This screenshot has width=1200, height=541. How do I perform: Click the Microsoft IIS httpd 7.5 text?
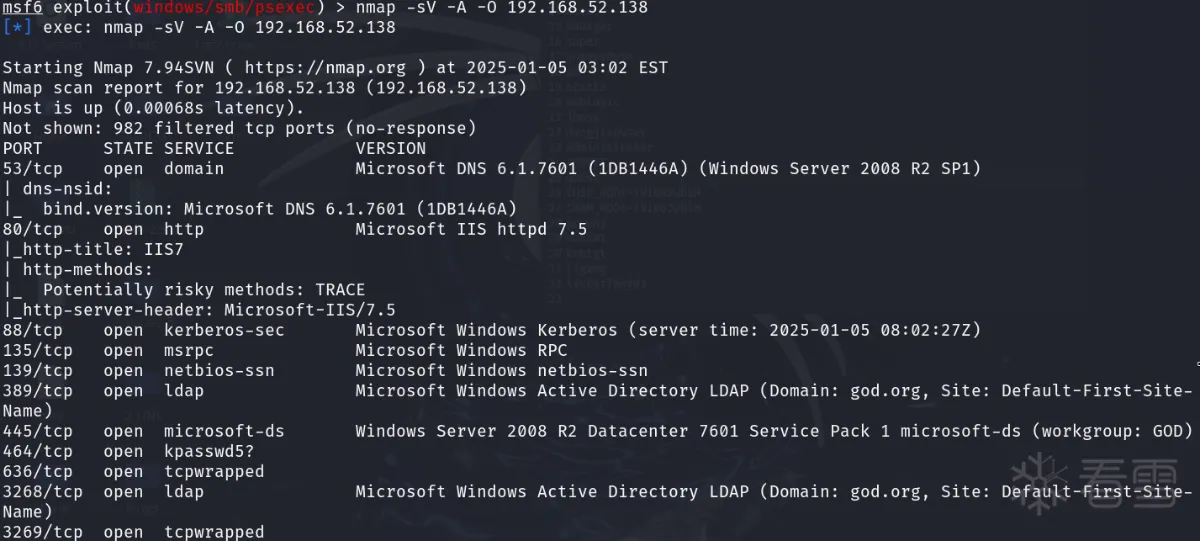471,229
